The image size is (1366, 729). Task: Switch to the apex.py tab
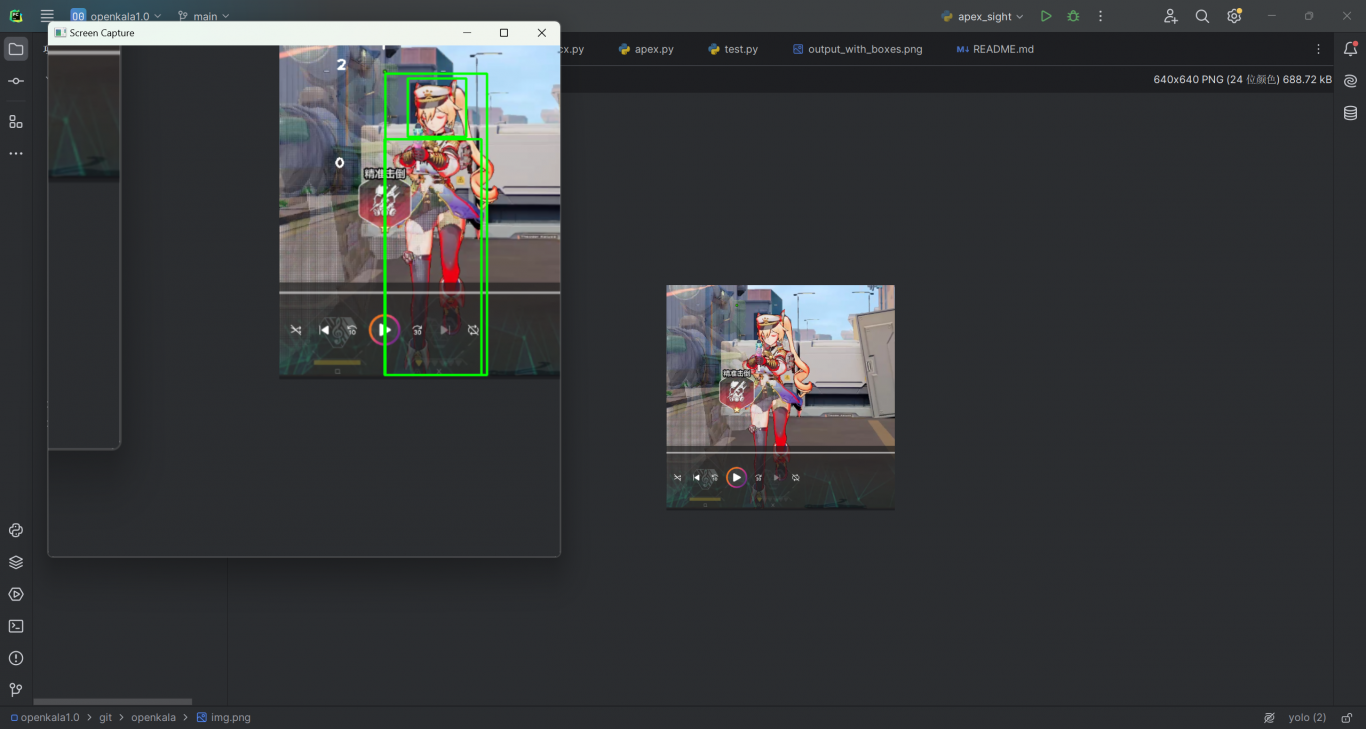pyautogui.click(x=646, y=49)
